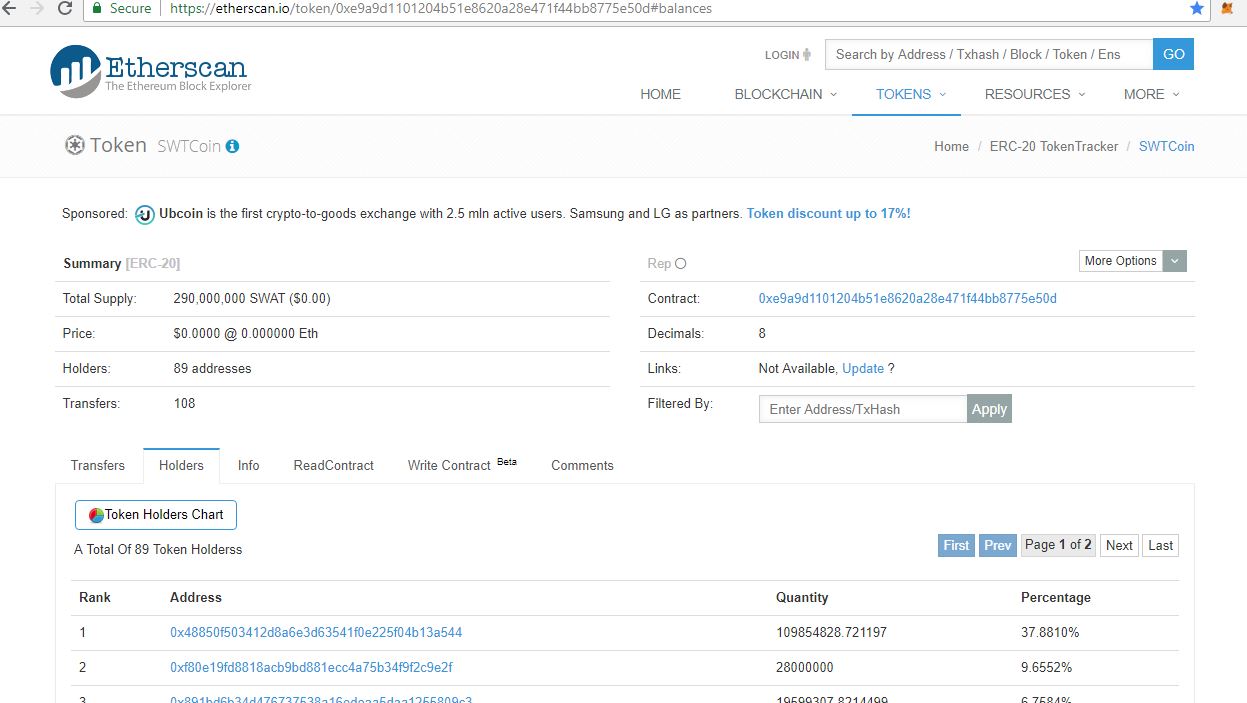This screenshot has height=703, width=1247.
Task: Click quantity 28000000
Action: [805, 668]
